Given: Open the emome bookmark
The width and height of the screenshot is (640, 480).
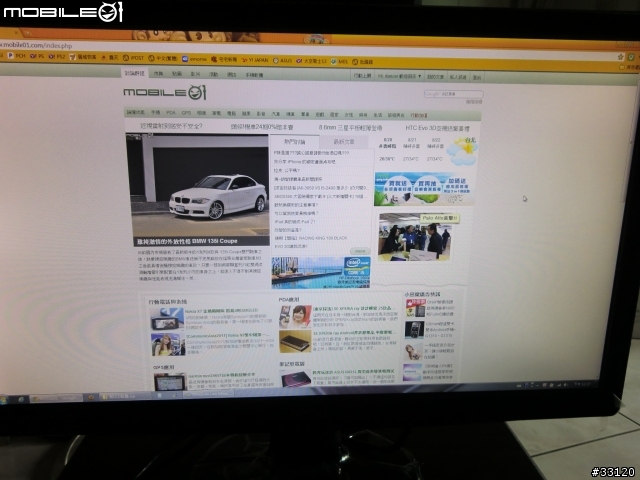Looking at the screenshot, I should [x=194, y=59].
